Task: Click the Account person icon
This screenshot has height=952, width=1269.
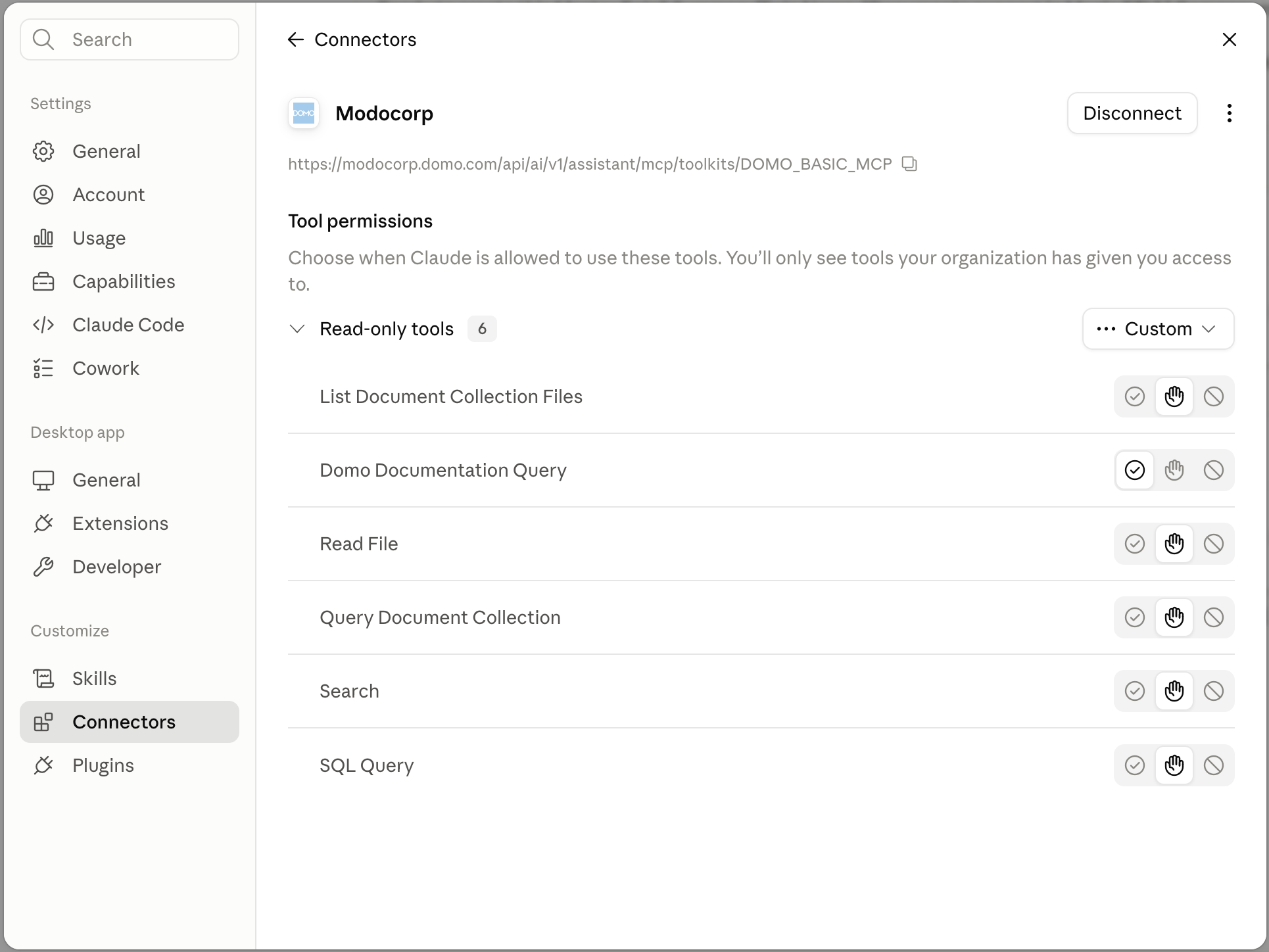Action: [43, 195]
